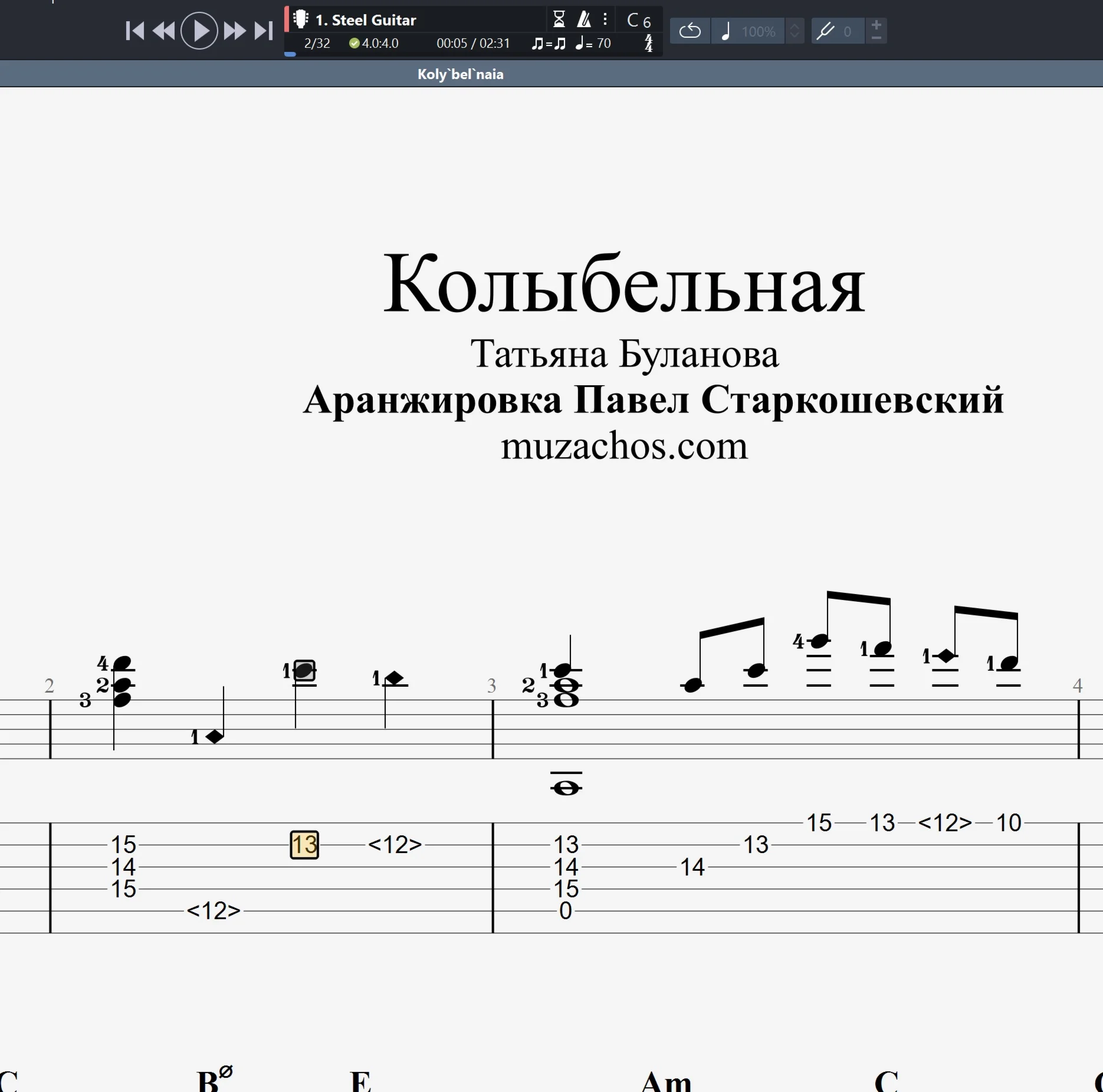Image resolution: width=1103 pixels, height=1092 pixels.
Task: Adjust relative speed with the stepper arrows
Action: click(x=795, y=31)
